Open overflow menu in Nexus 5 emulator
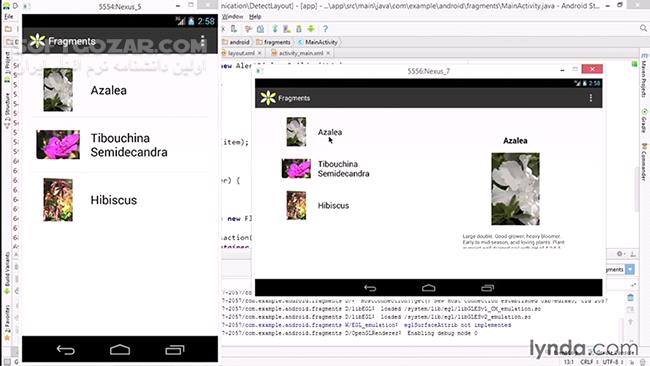This screenshot has width=650, height=366. 202,41
